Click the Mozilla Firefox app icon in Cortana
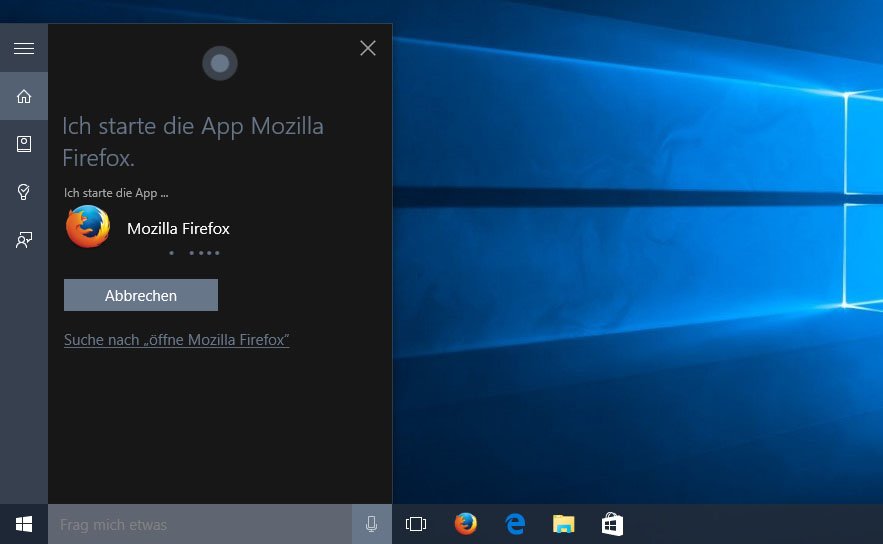The width and height of the screenshot is (883, 544). pyautogui.click(x=88, y=227)
